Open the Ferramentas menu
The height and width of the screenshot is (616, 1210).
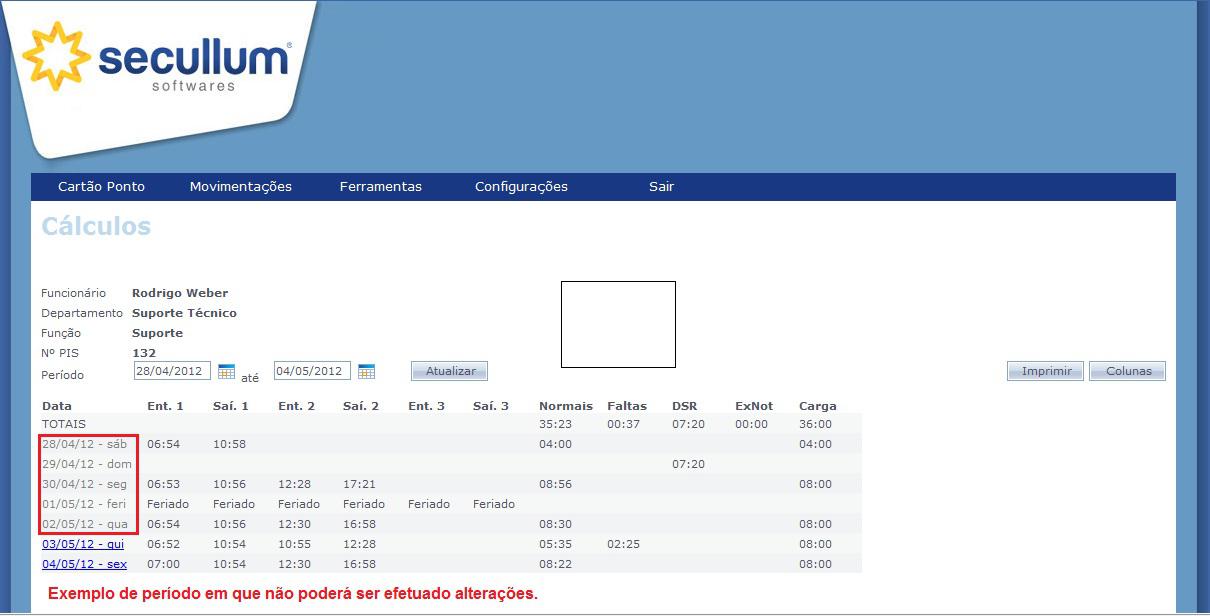pos(380,186)
